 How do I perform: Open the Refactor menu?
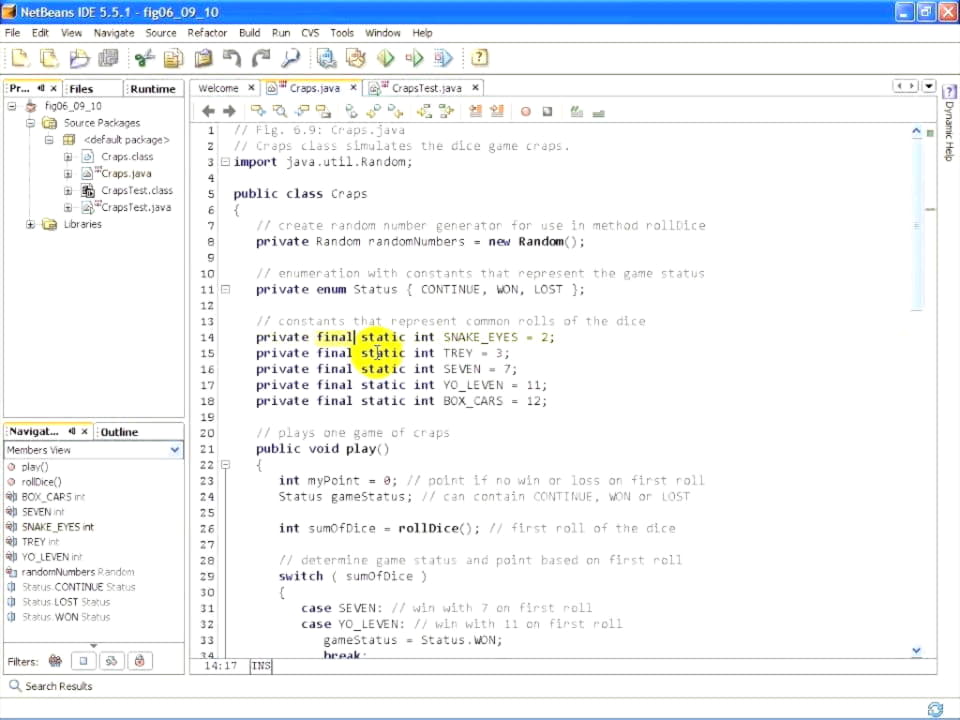pos(207,33)
